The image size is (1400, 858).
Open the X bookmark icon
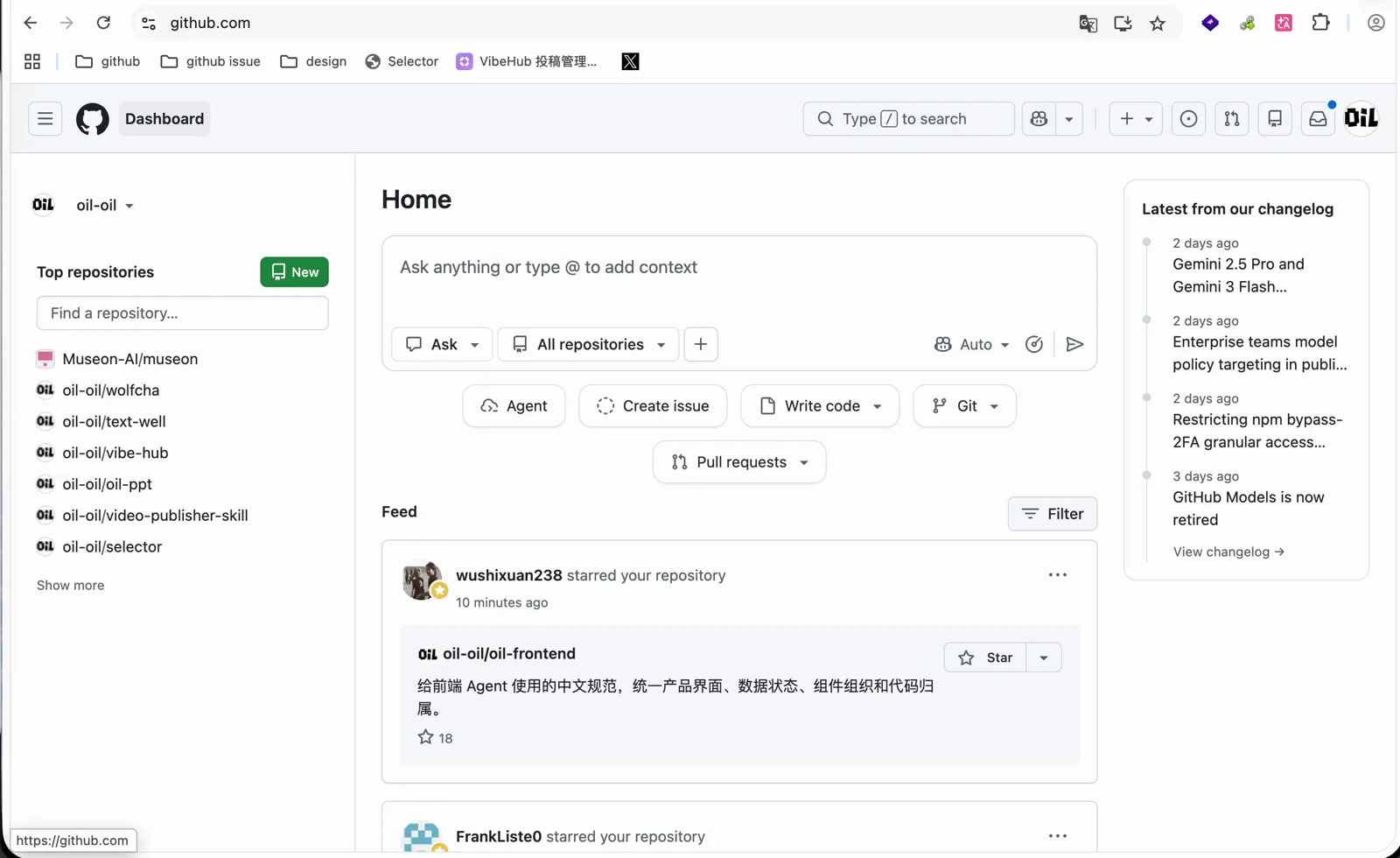point(630,61)
